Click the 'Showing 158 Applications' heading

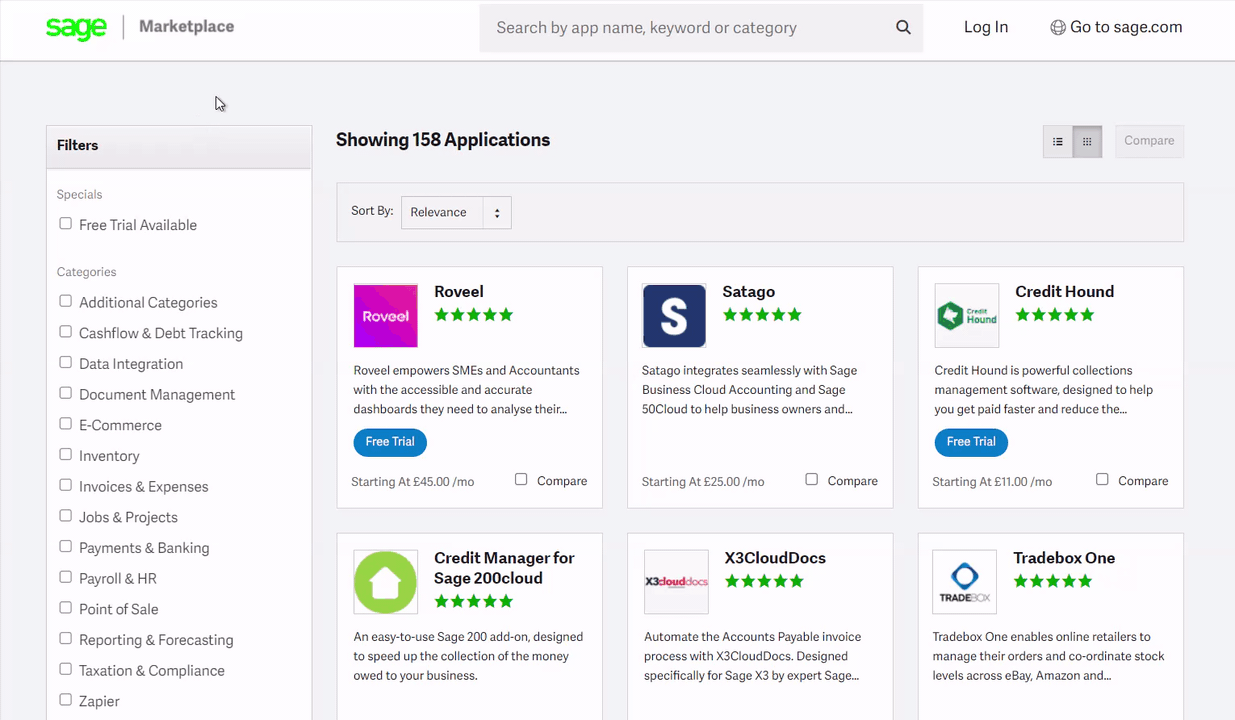tap(443, 140)
